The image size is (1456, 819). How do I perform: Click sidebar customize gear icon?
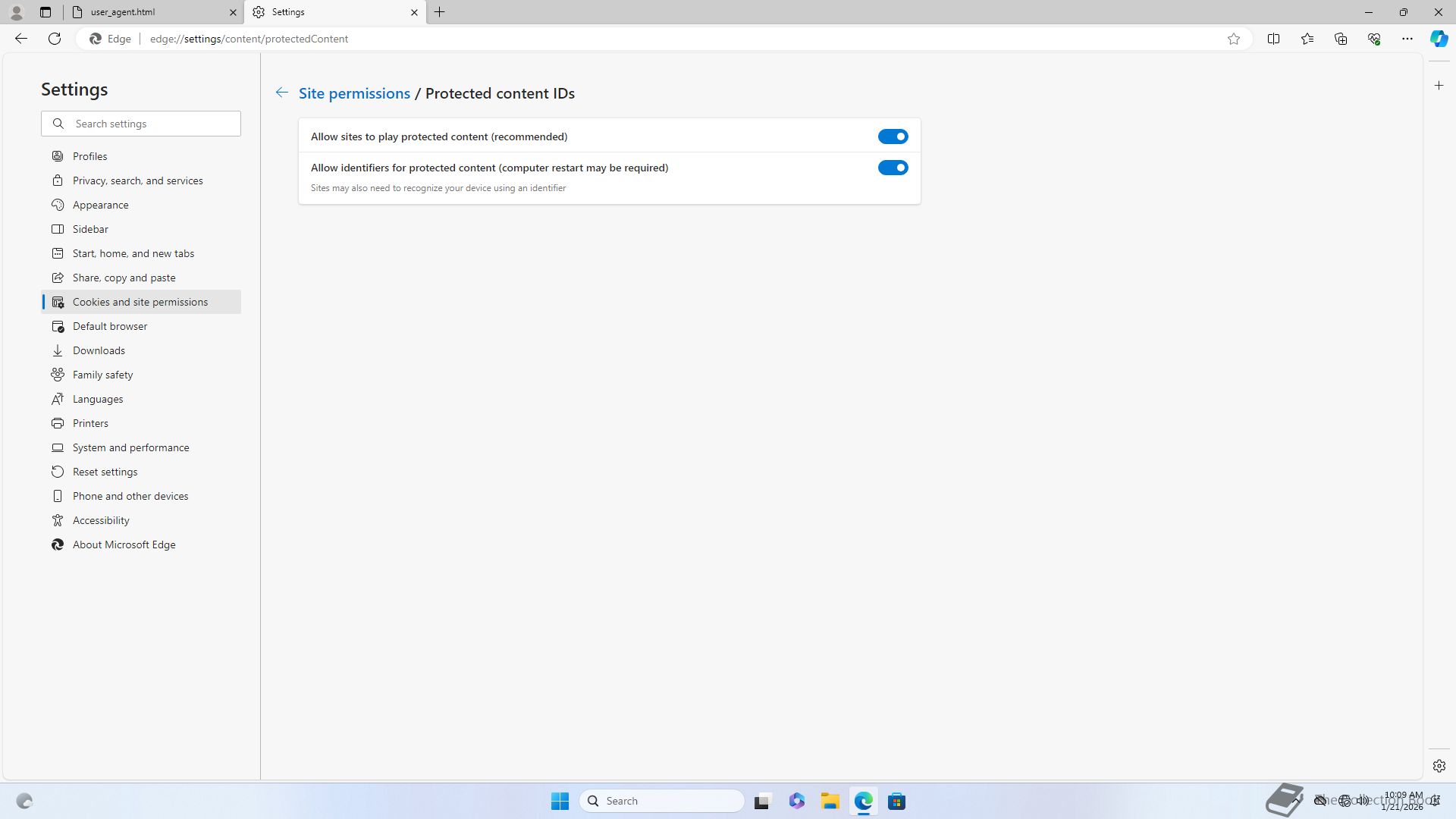tap(1439, 766)
